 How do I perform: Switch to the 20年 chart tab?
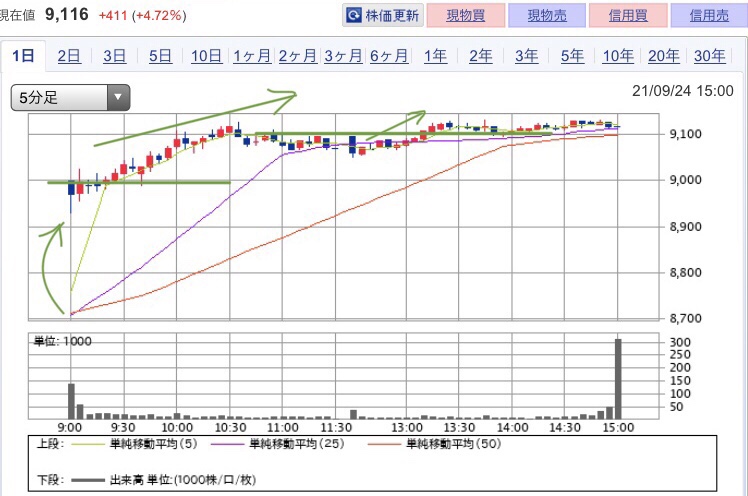click(664, 56)
